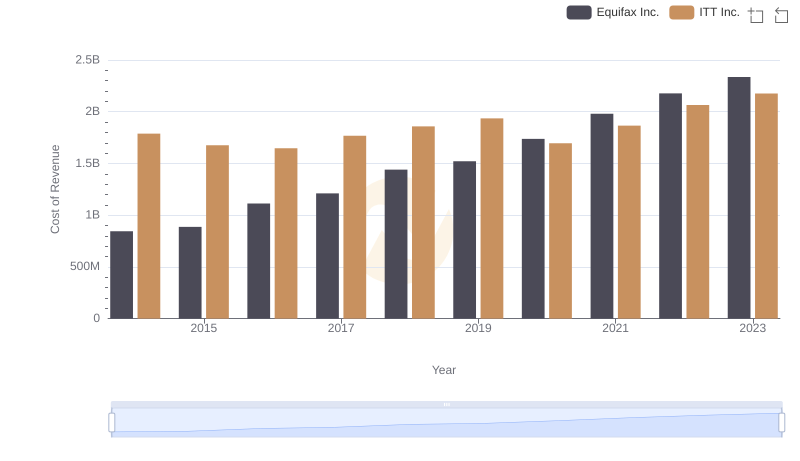Screen dimensions: 800x461
Task: Click the right handle of the range slider
Action: (782, 423)
